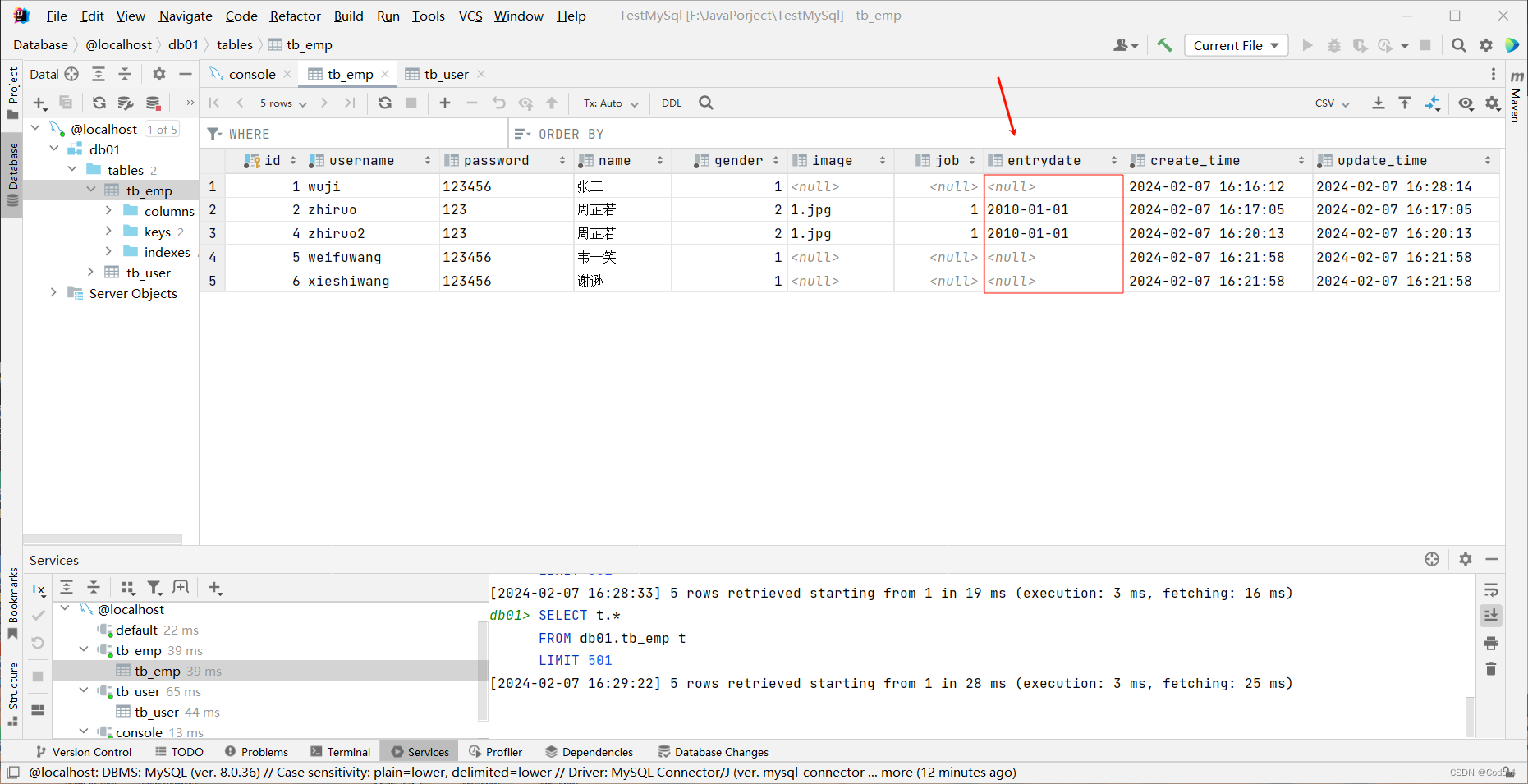Open the Tx: Auto transaction dropdown
This screenshot has height=784, width=1528.
coord(611,103)
